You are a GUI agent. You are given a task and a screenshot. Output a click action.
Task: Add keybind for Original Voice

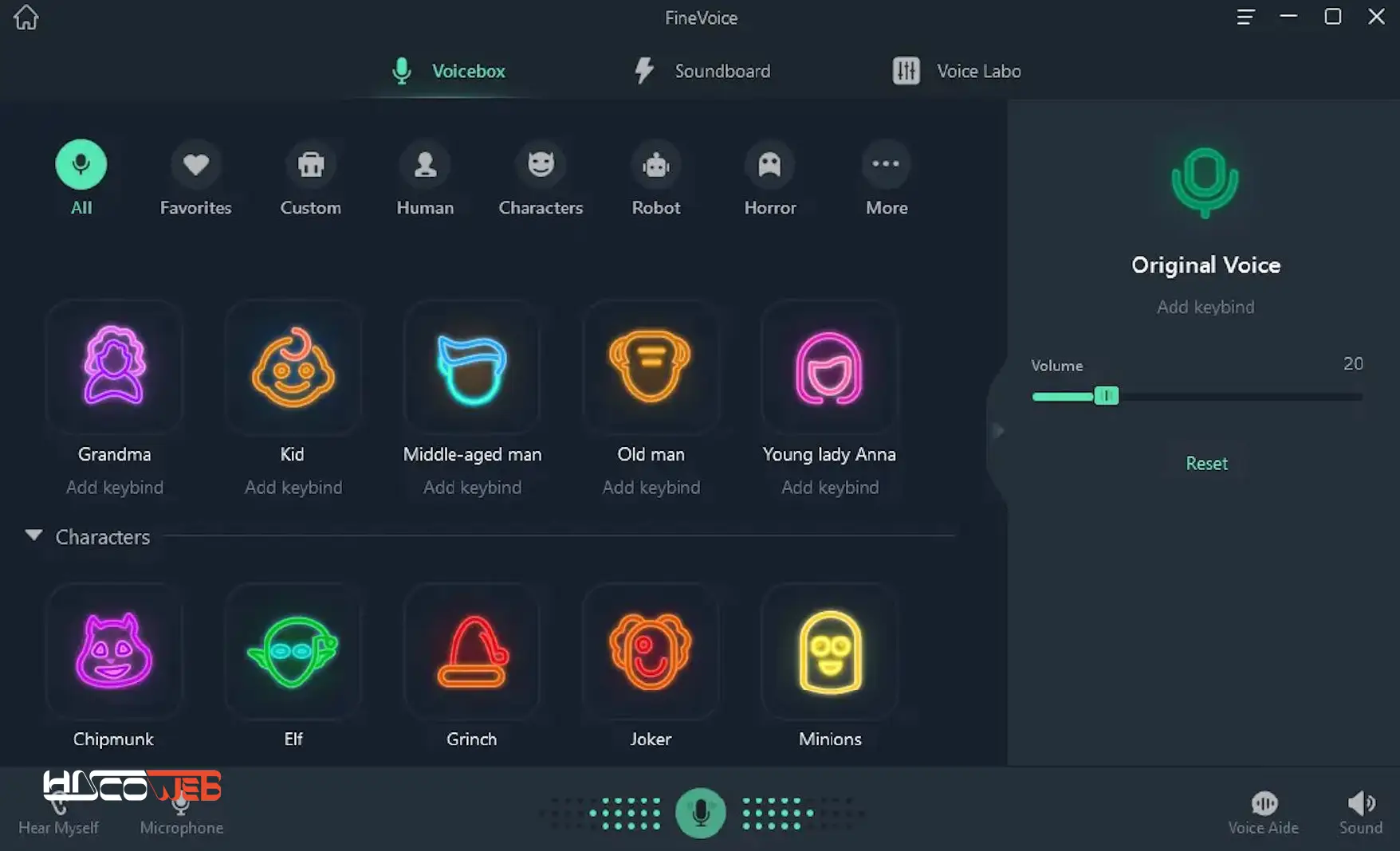pyautogui.click(x=1205, y=307)
